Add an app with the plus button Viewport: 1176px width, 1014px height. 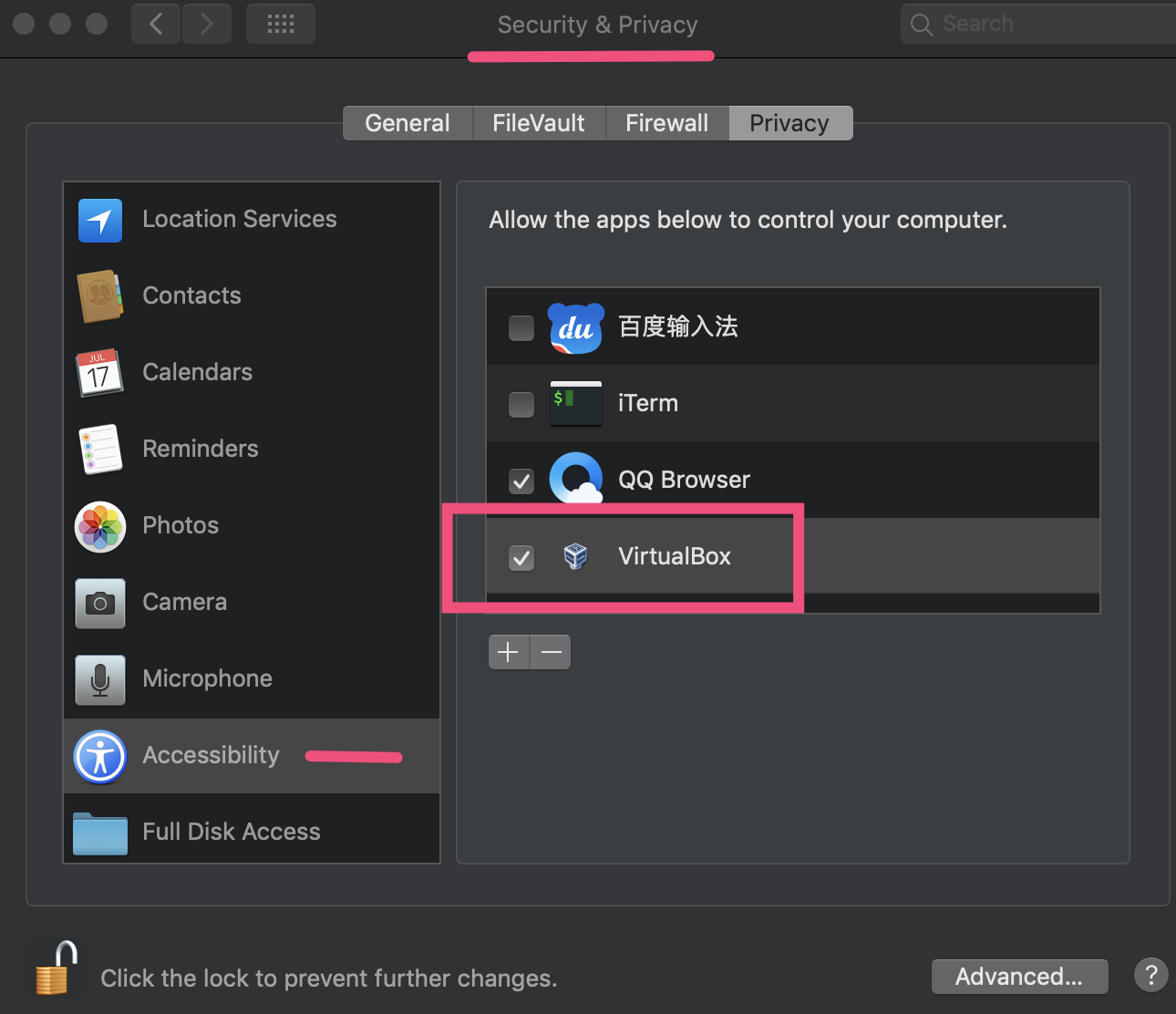point(509,652)
